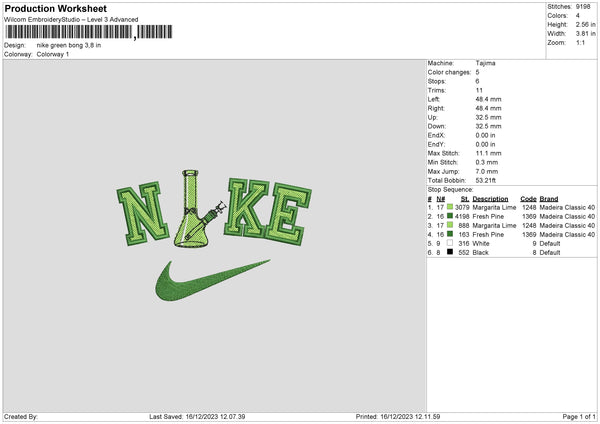Click the stitch count '3079' in row 1

click(x=462, y=207)
